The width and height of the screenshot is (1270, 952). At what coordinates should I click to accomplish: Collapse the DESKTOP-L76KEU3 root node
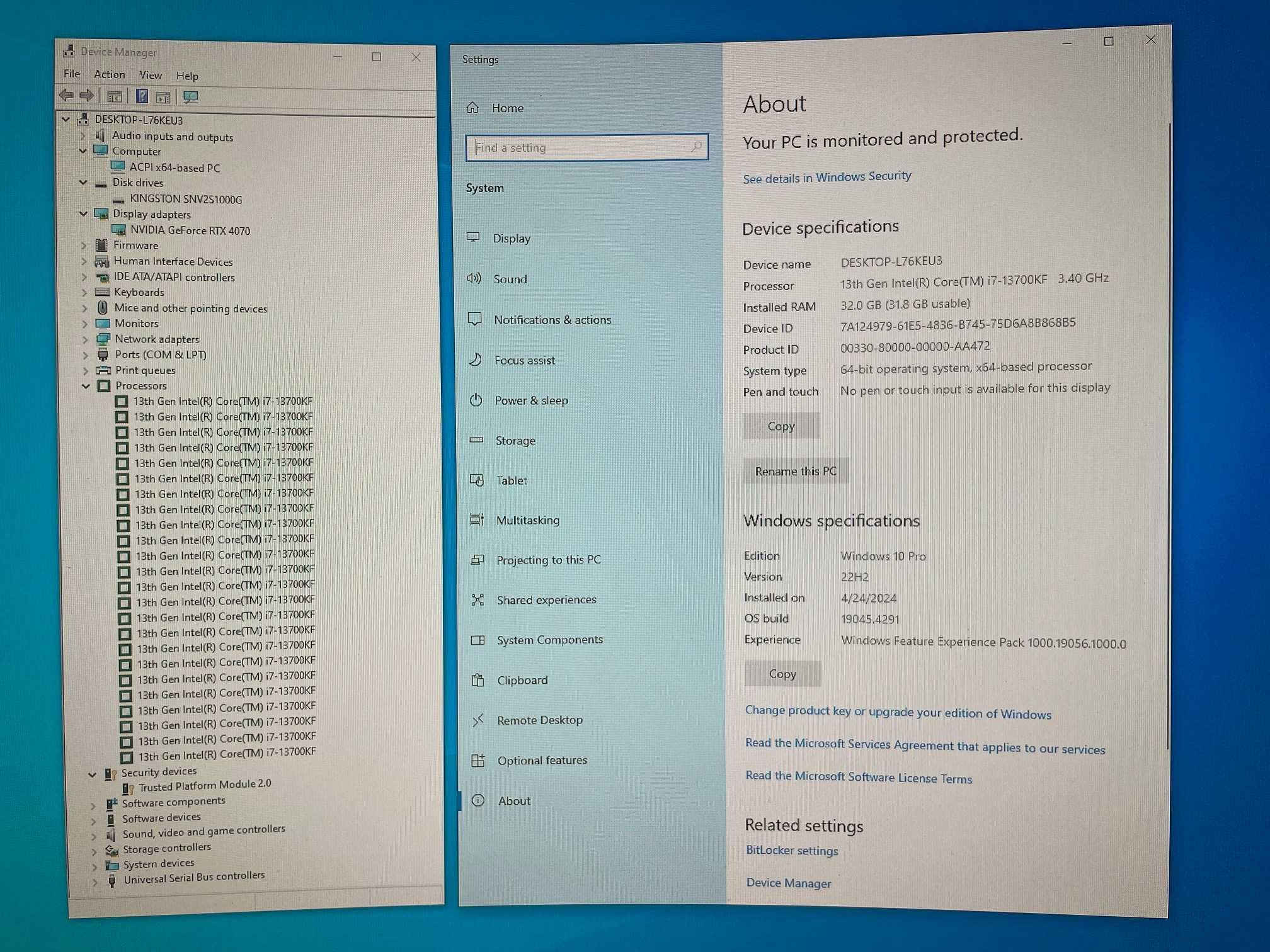click(66, 118)
